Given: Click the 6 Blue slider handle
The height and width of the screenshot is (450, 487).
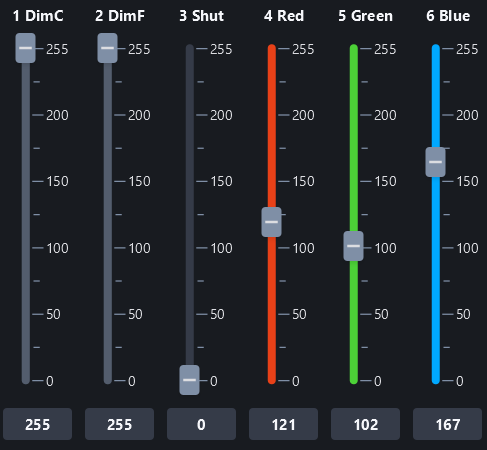Looking at the screenshot, I should tap(436, 162).
